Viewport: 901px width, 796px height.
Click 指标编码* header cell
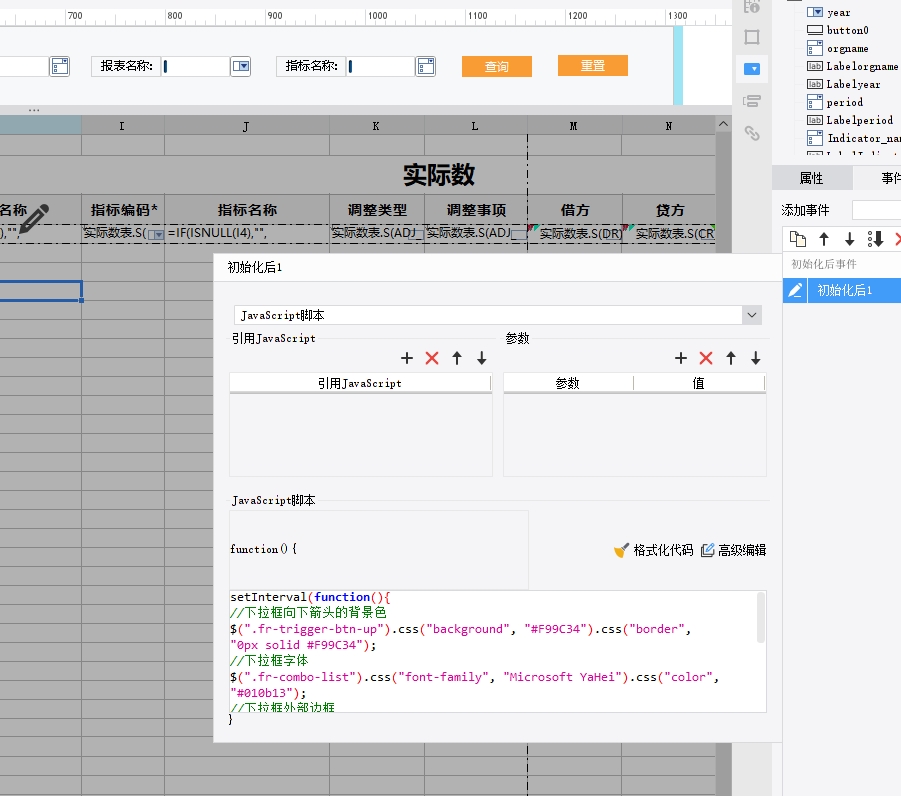(123, 210)
